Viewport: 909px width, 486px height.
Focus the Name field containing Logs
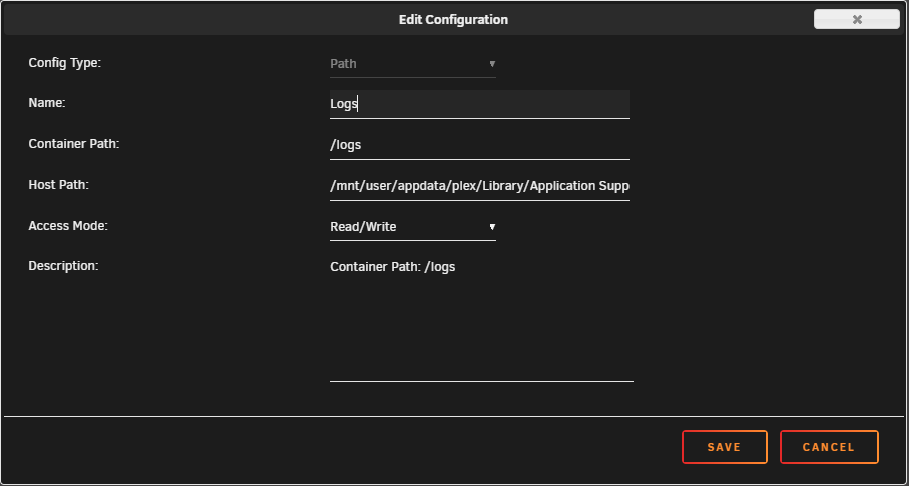click(x=479, y=104)
